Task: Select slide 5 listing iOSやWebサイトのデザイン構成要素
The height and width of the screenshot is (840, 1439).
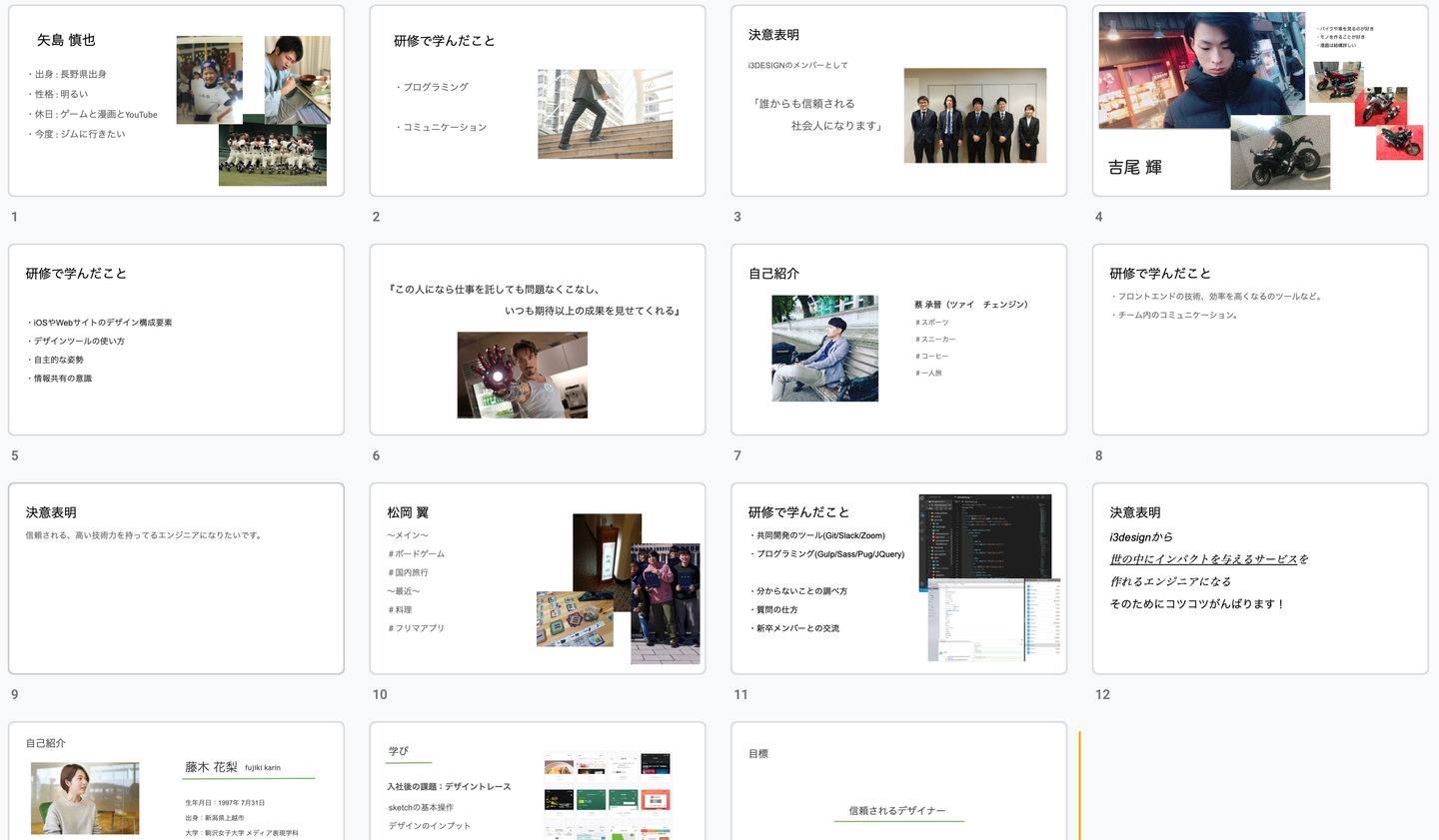Action: [x=176, y=340]
